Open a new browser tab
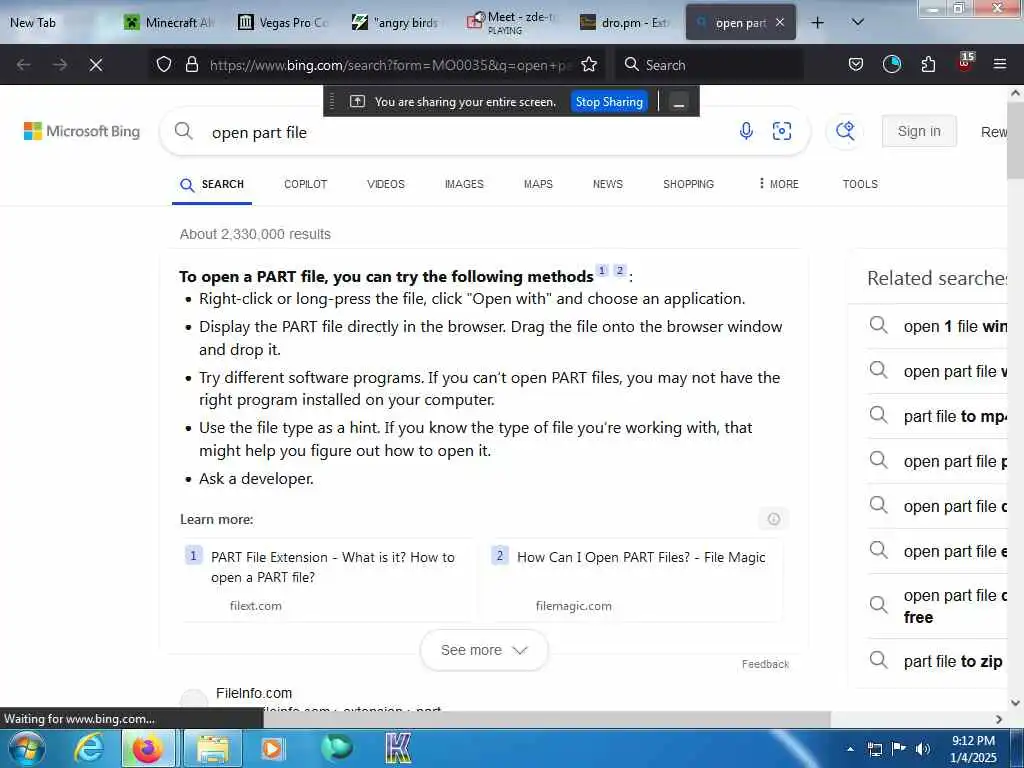This screenshot has height=768, width=1024. [817, 23]
